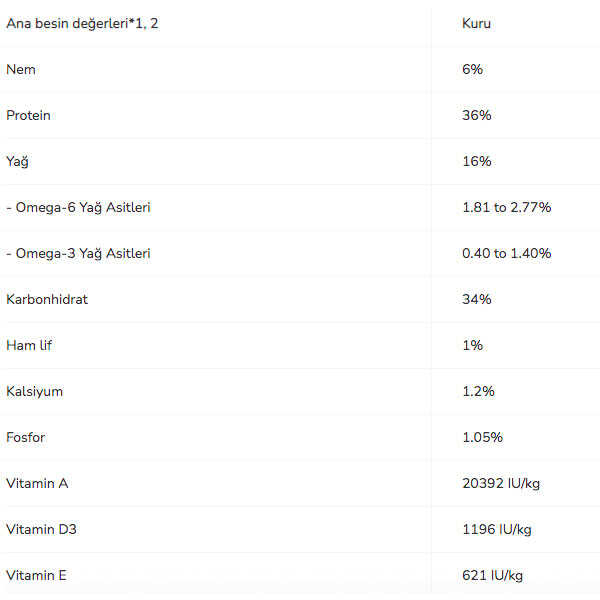
Task: Click the 'Protein' row label
Action: [28, 115]
